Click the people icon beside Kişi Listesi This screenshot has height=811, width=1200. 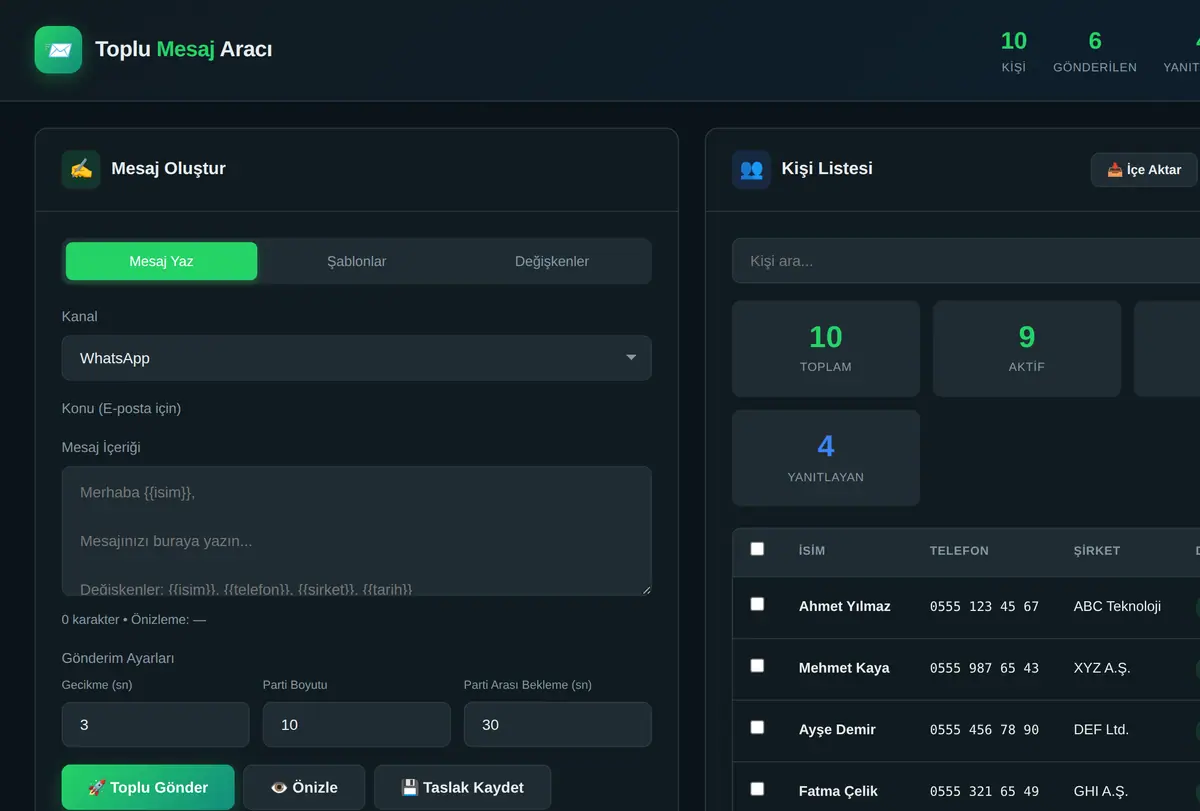(751, 169)
